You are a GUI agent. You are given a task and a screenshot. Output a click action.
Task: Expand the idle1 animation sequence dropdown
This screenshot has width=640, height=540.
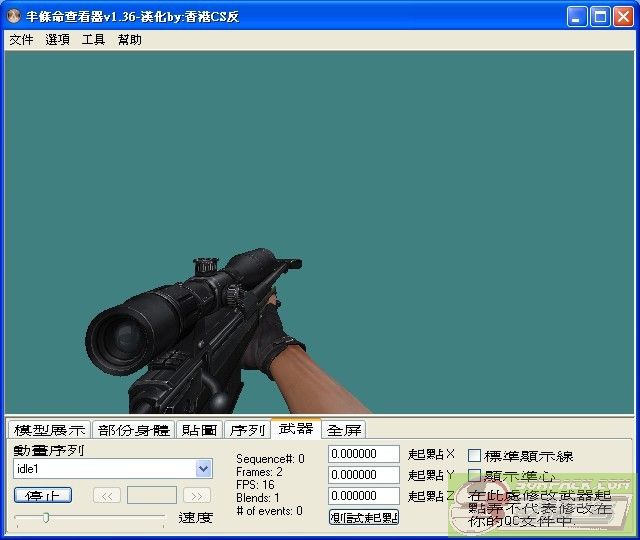pyautogui.click(x=203, y=469)
